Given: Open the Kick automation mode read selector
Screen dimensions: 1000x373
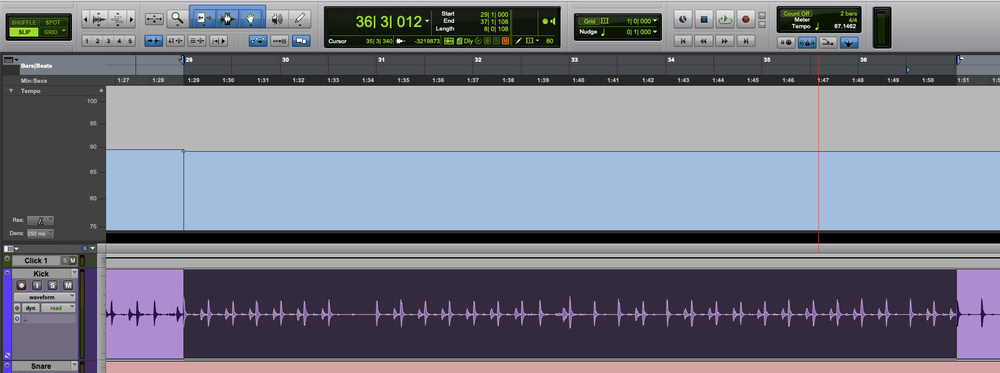Looking at the screenshot, I should tap(59, 308).
